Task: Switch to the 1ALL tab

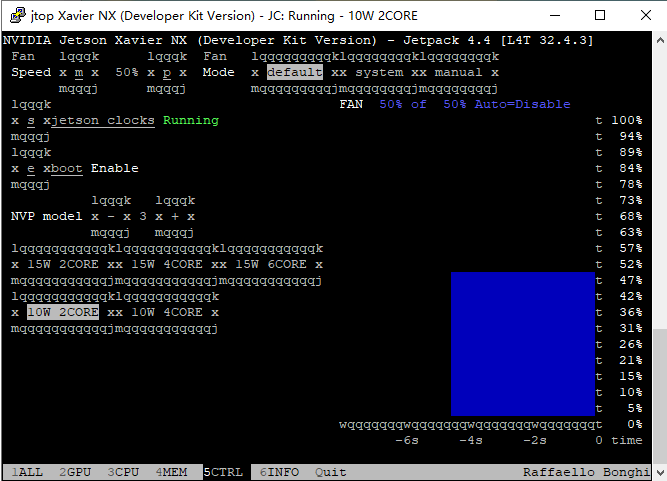Action: pos(27,472)
